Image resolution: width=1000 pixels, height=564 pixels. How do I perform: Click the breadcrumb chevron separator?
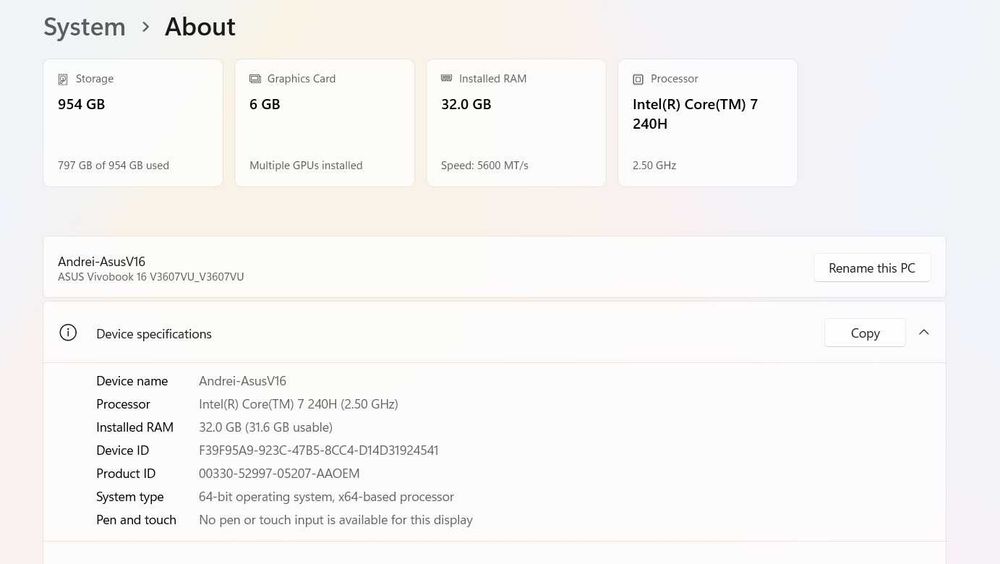145,27
